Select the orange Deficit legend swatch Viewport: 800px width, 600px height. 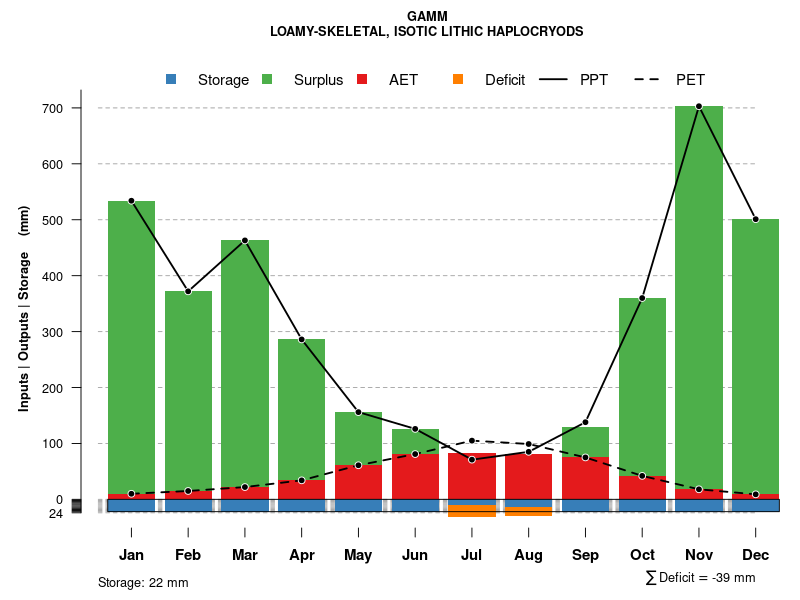tap(458, 79)
